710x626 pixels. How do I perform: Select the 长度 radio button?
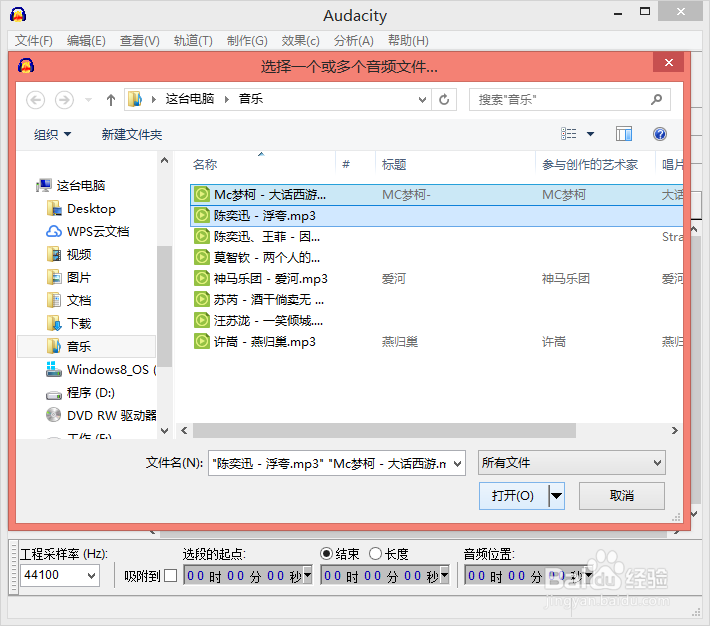375,554
